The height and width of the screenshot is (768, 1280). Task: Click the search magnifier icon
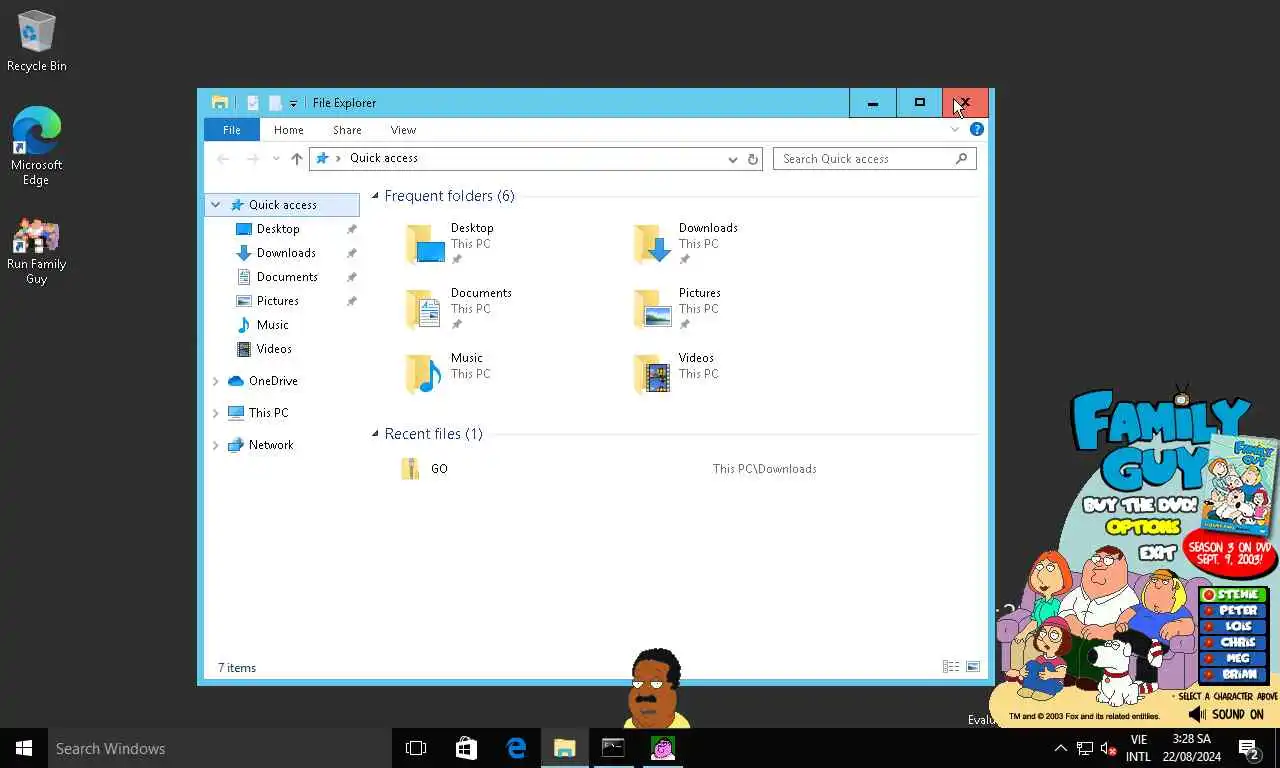[x=962, y=158]
